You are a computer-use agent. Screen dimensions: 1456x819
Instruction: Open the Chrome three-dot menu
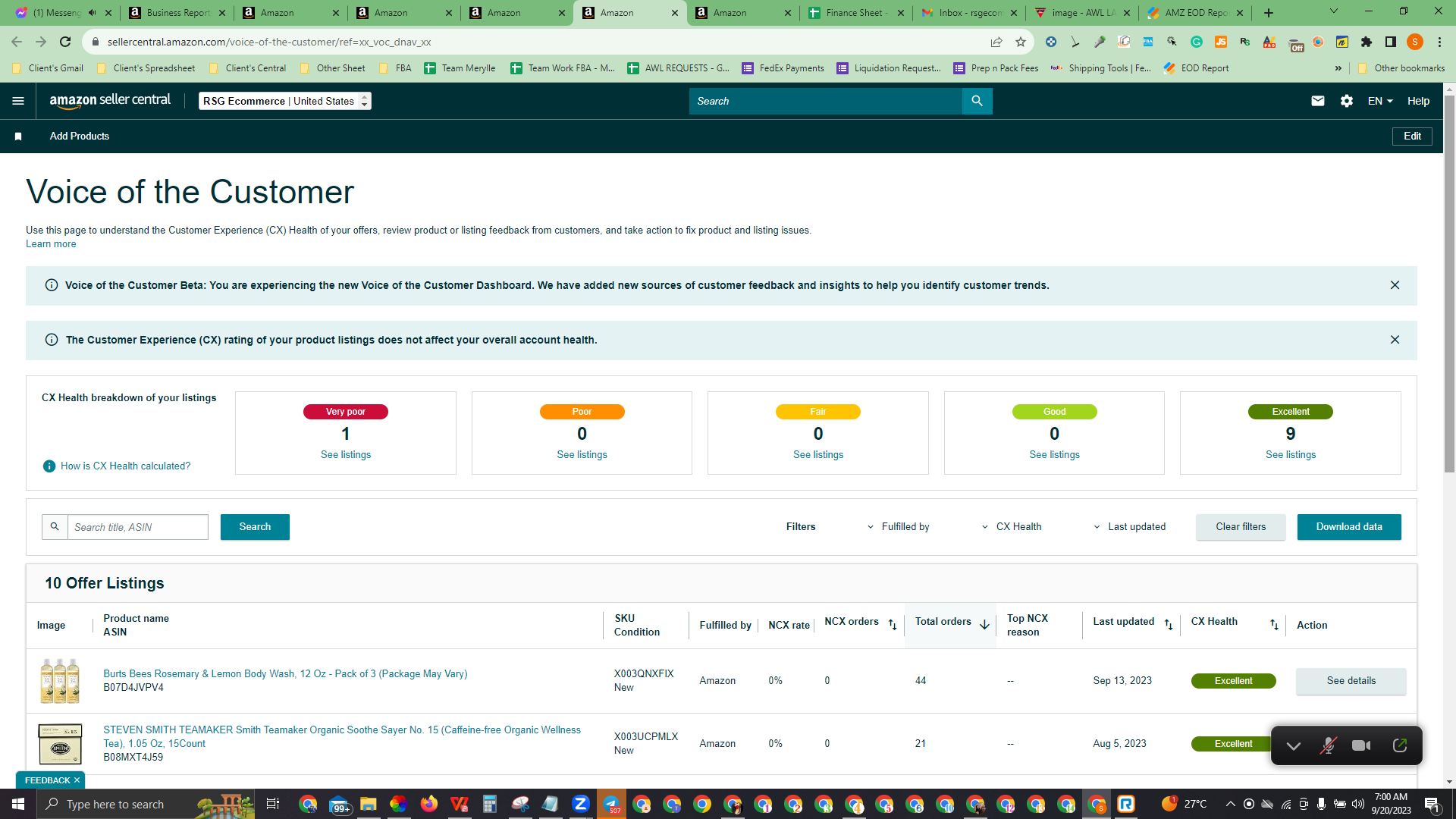1439,42
